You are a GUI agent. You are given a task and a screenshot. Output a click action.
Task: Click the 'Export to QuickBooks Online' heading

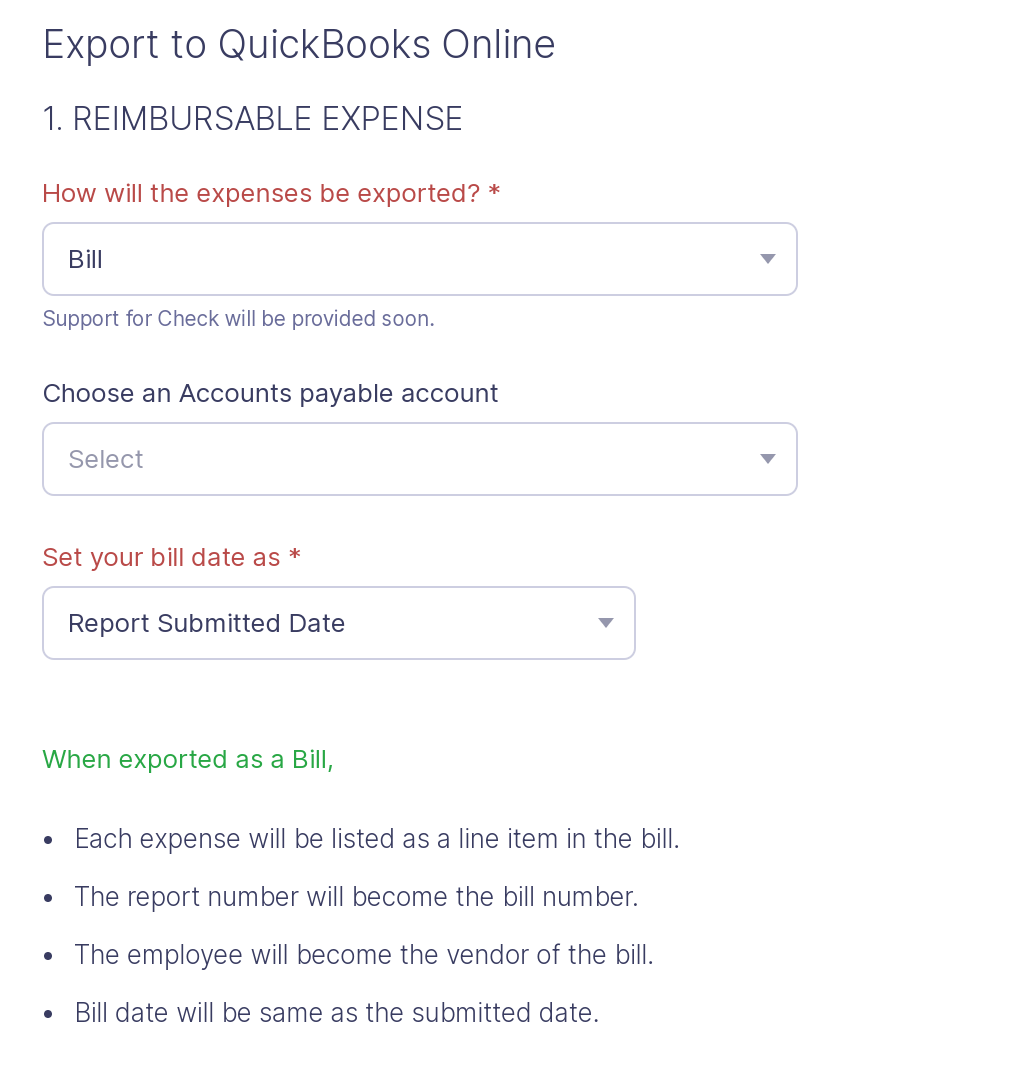point(298,44)
